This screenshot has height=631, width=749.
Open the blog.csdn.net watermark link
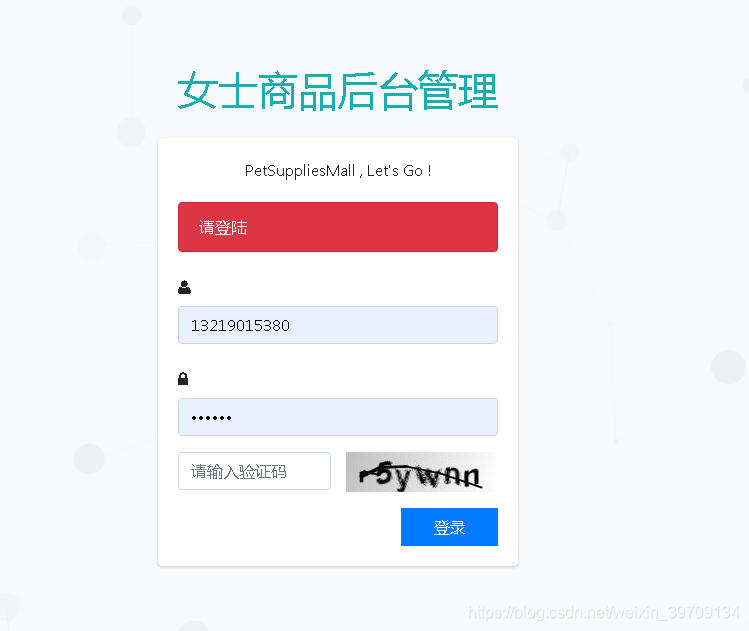coord(604,612)
